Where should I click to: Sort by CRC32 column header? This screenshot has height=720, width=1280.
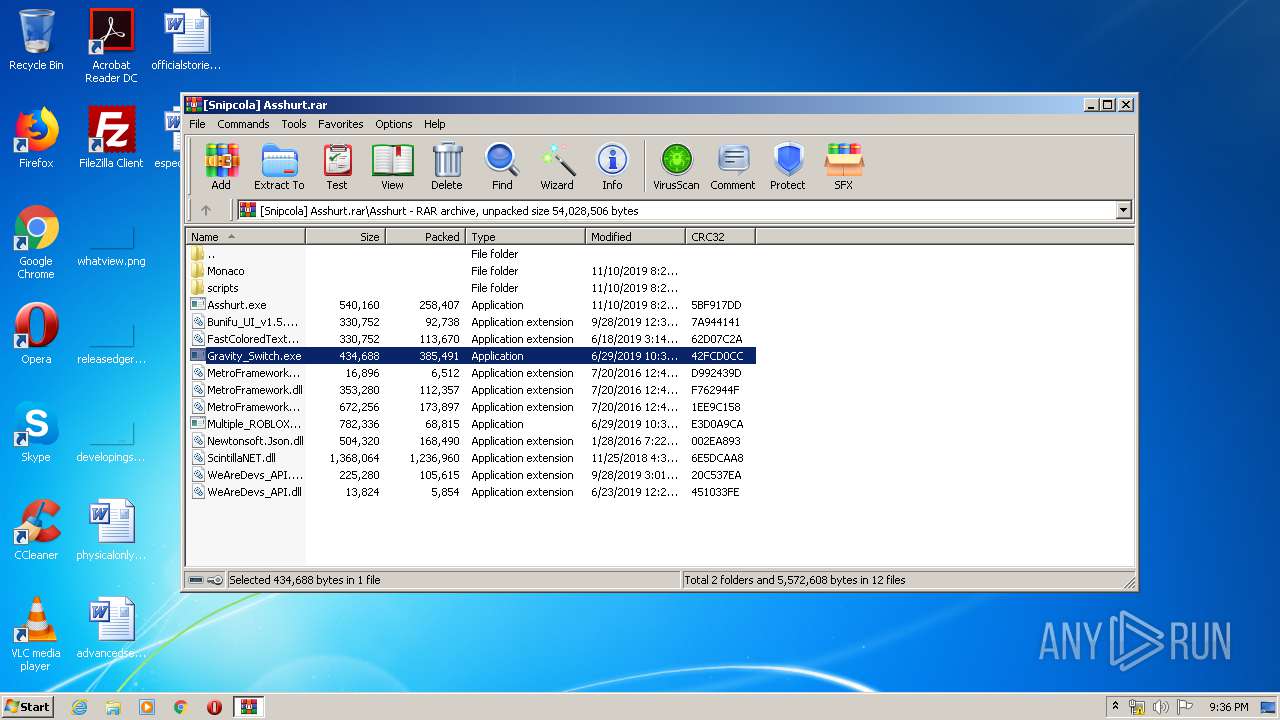point(720,237)
